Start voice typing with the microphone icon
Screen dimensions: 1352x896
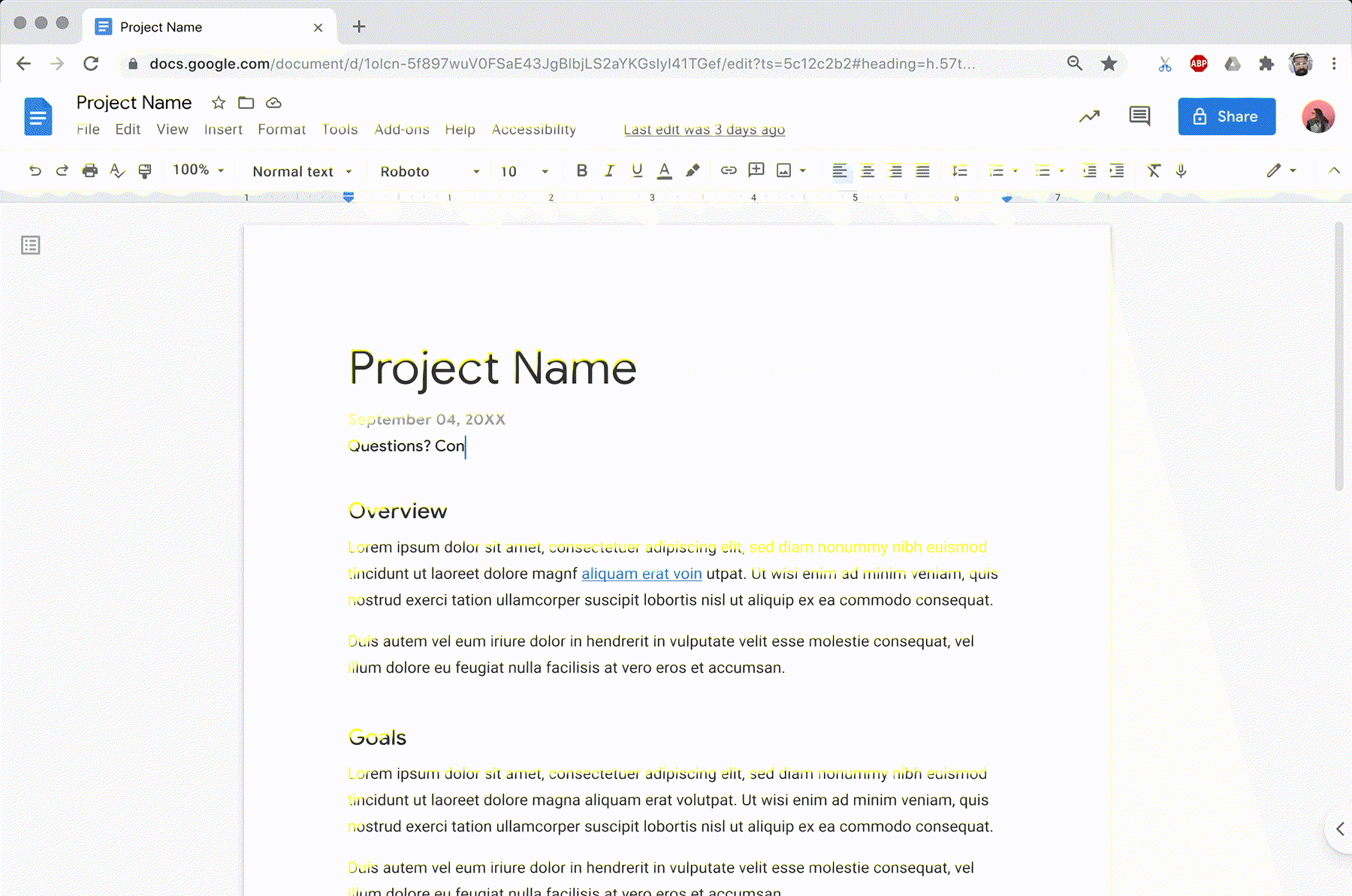click(x=1181, y=170)
